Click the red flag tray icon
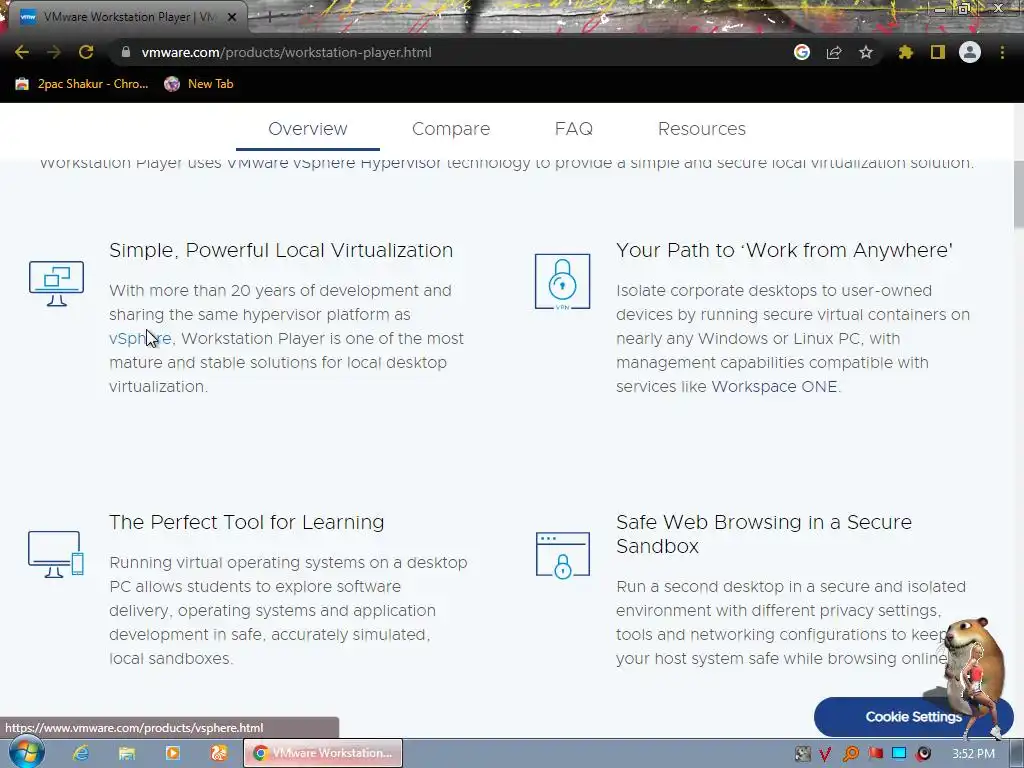This screenshot has width=1024, height=768. coord(875,754)
